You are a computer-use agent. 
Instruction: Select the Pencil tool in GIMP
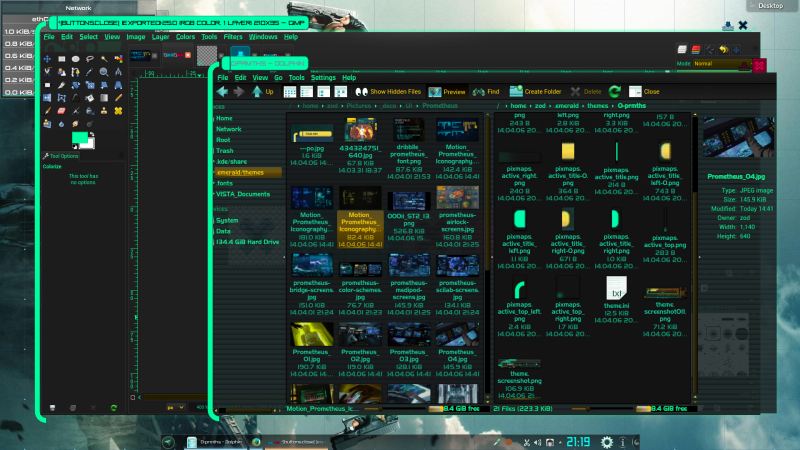118,97
